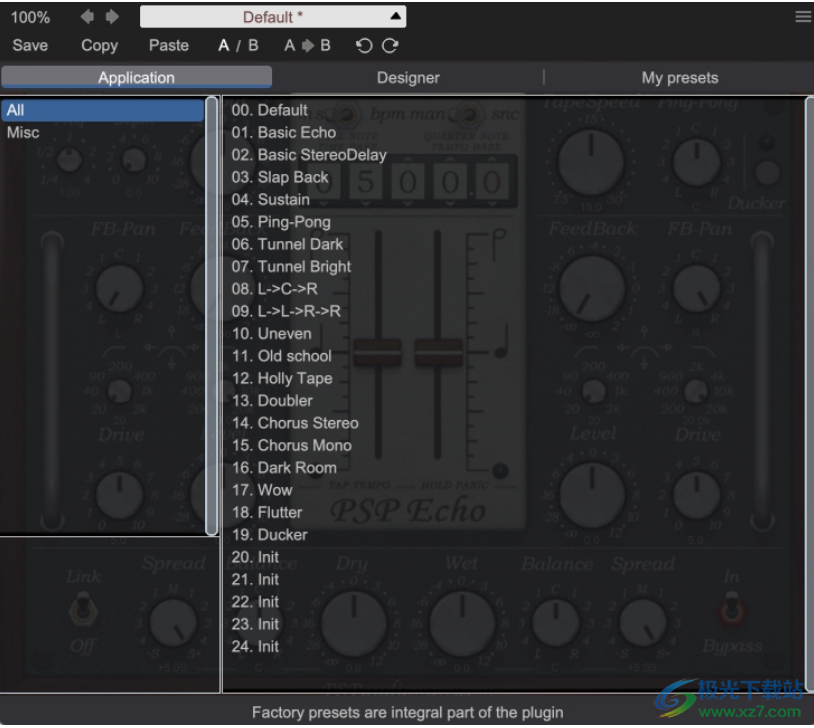Load the 05. Ping-Pong preset

281,222
